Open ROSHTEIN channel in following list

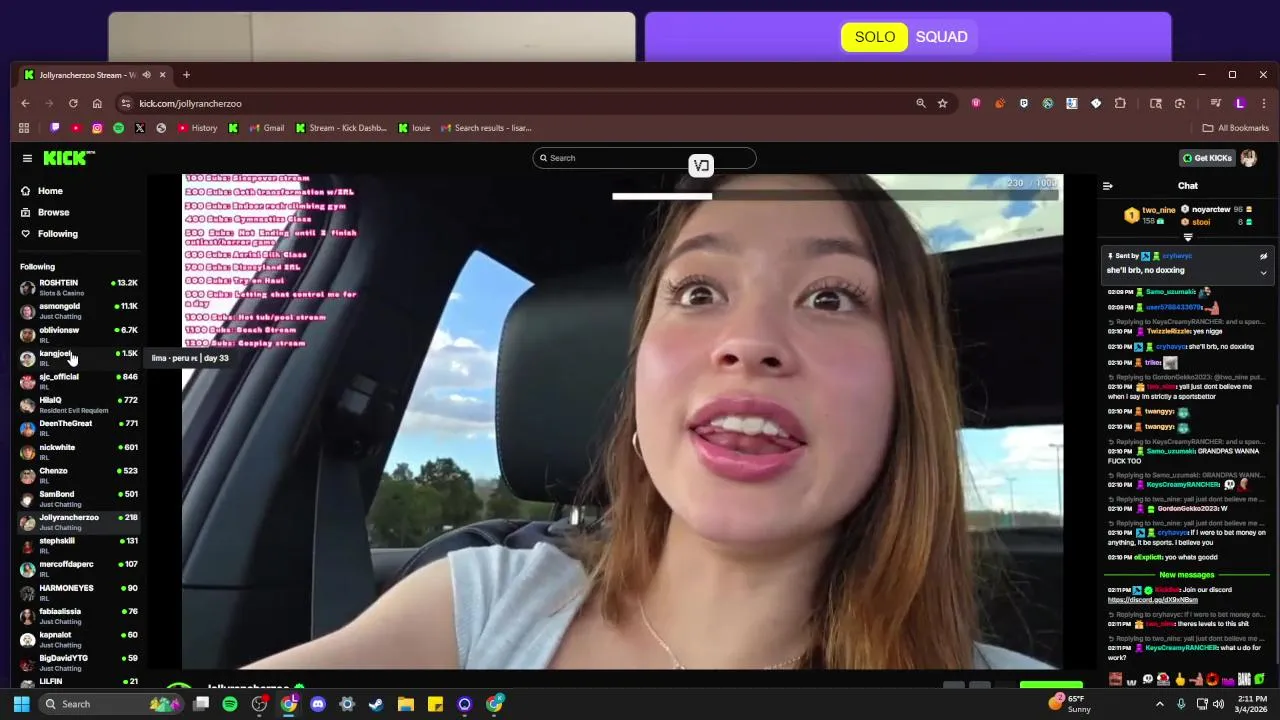click(x=79, y=287)
